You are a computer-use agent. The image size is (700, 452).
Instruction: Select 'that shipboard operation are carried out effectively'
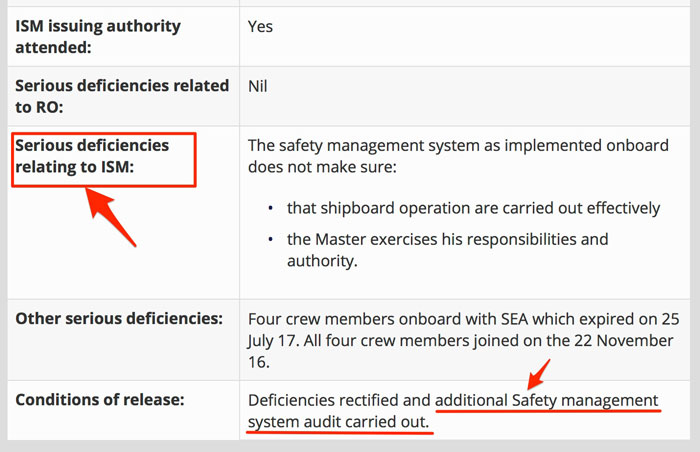click(x=473, y=208)
